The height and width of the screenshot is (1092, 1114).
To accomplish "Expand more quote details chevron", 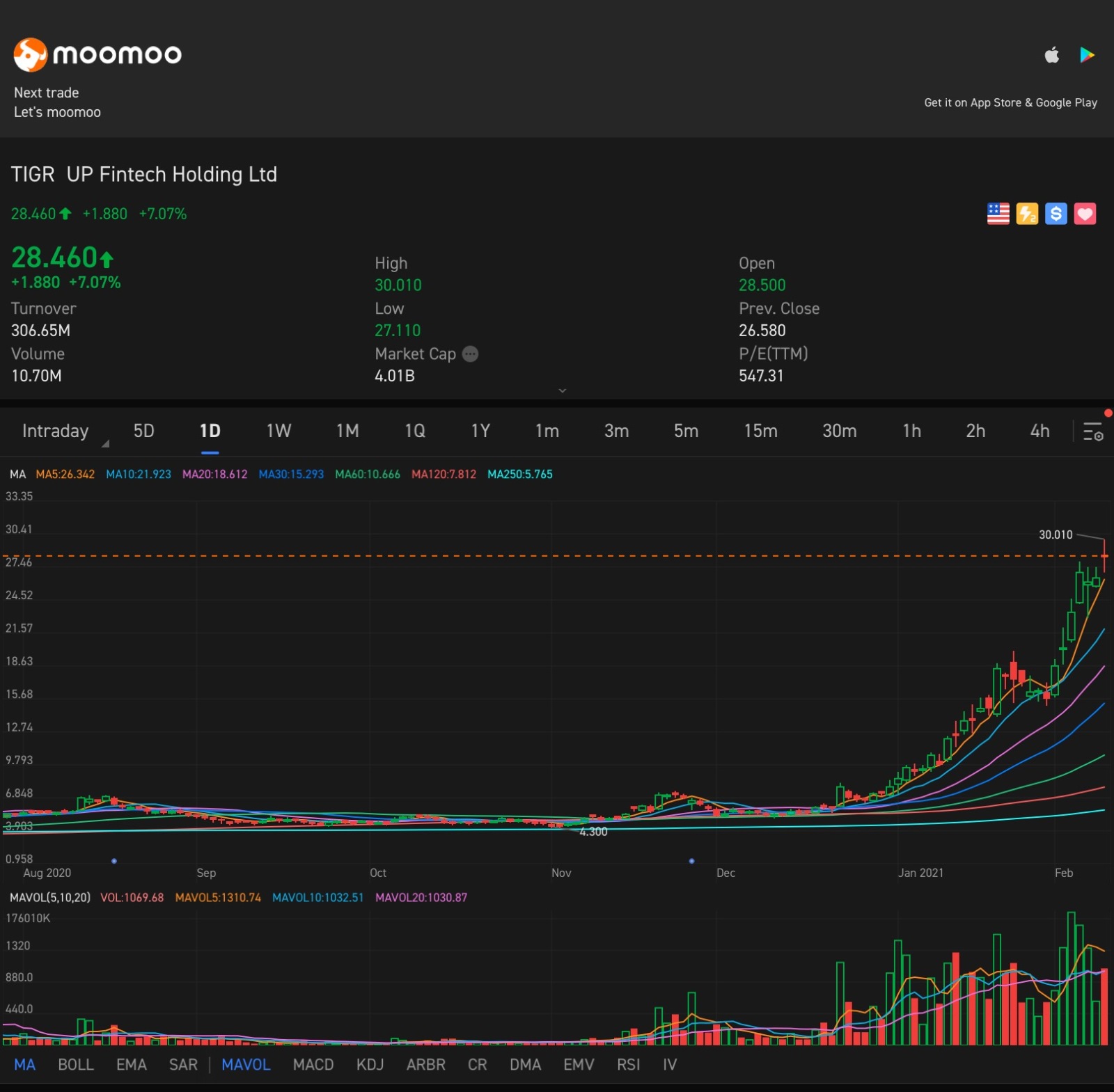I will tap(563, 391).
